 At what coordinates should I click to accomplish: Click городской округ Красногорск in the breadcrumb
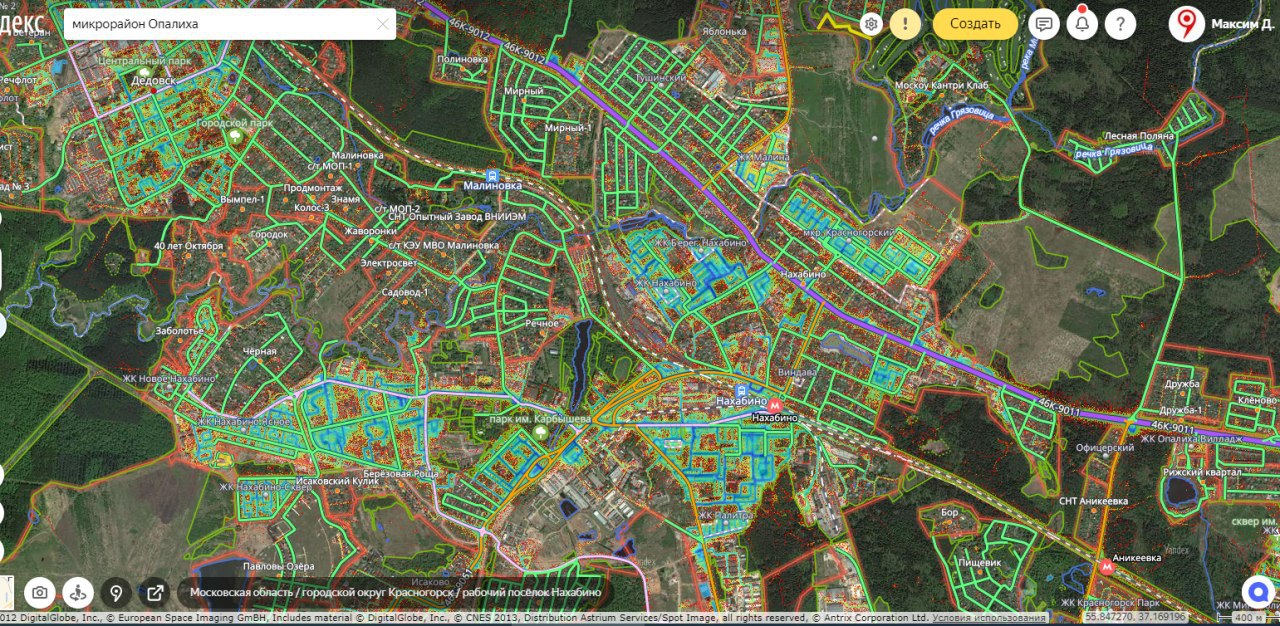click(x=379, y=592)
